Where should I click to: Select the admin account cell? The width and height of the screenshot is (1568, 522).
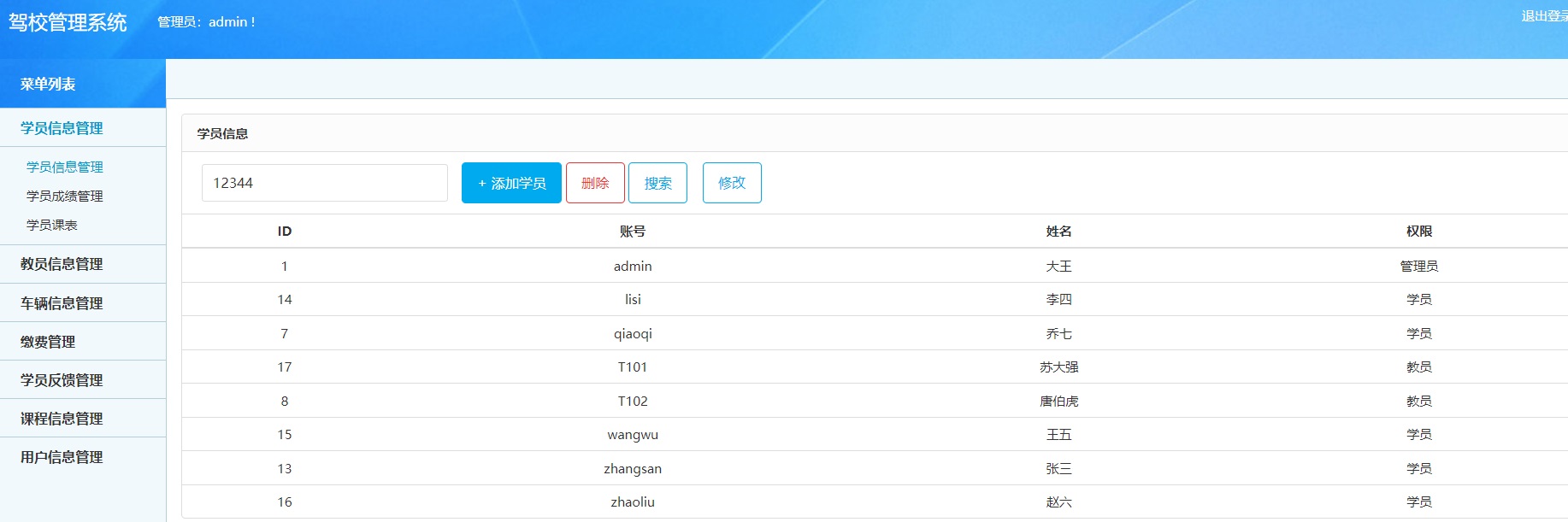pyautogui.click(x=633, y=266)
